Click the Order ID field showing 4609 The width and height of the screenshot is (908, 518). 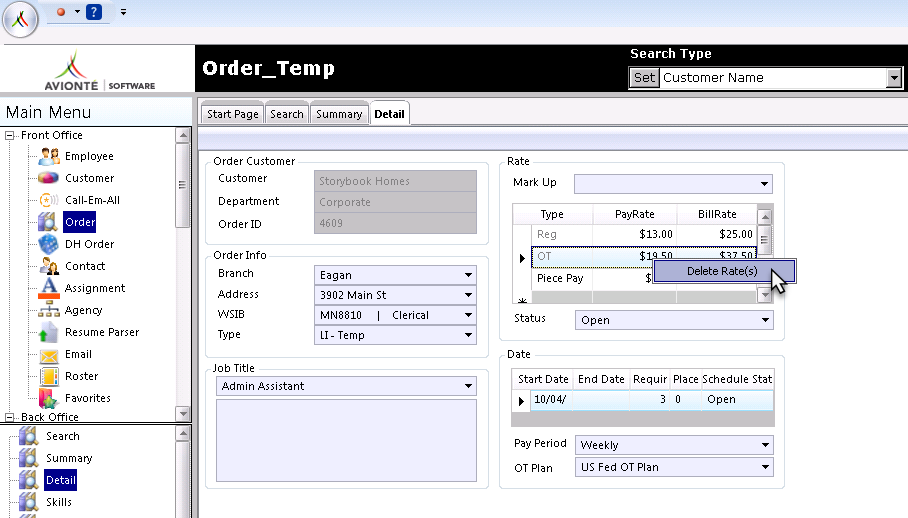[x=396, y=223]
